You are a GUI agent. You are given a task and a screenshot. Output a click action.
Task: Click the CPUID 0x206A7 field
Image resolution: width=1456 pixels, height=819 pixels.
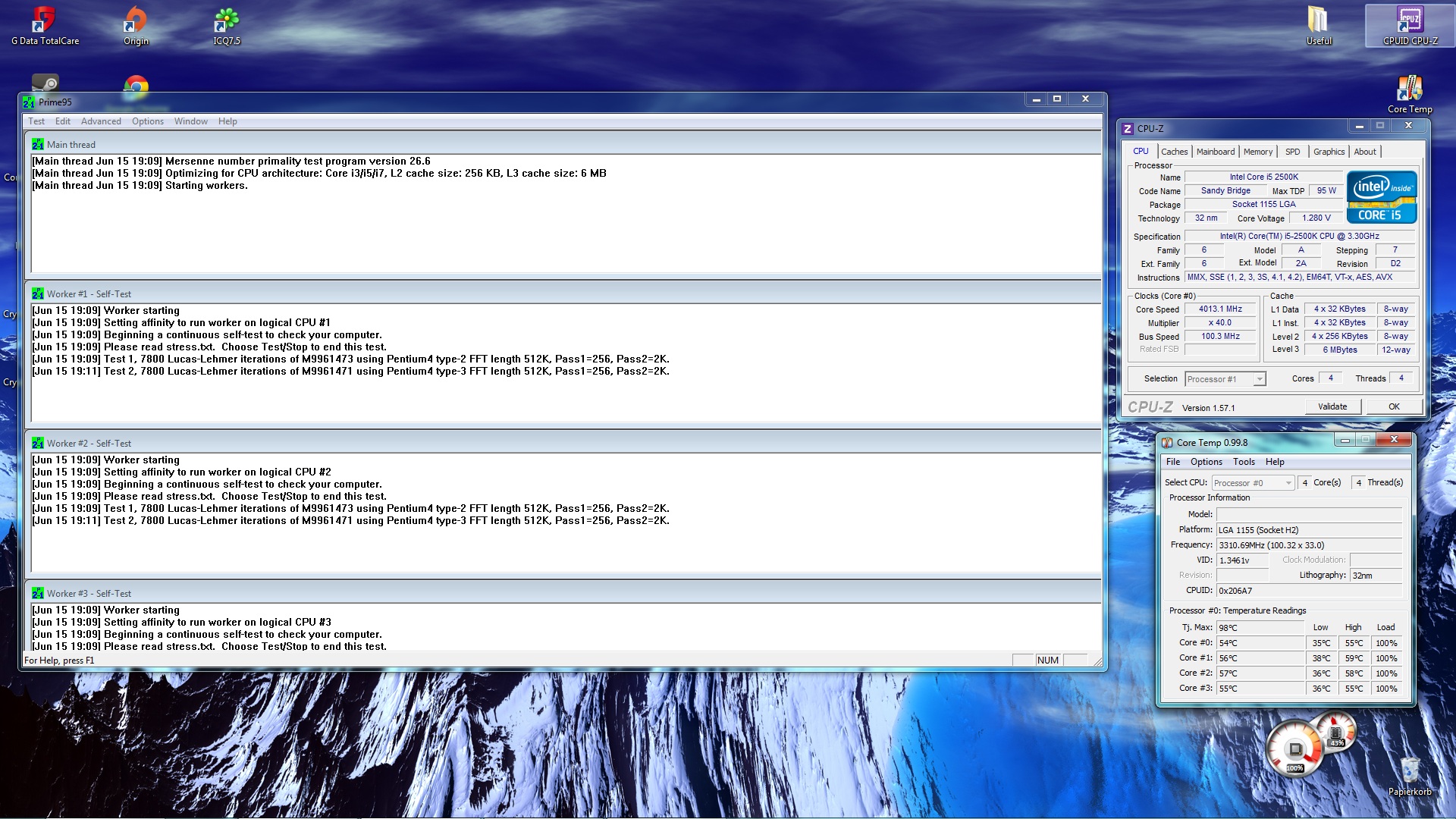click(1310, 591)
